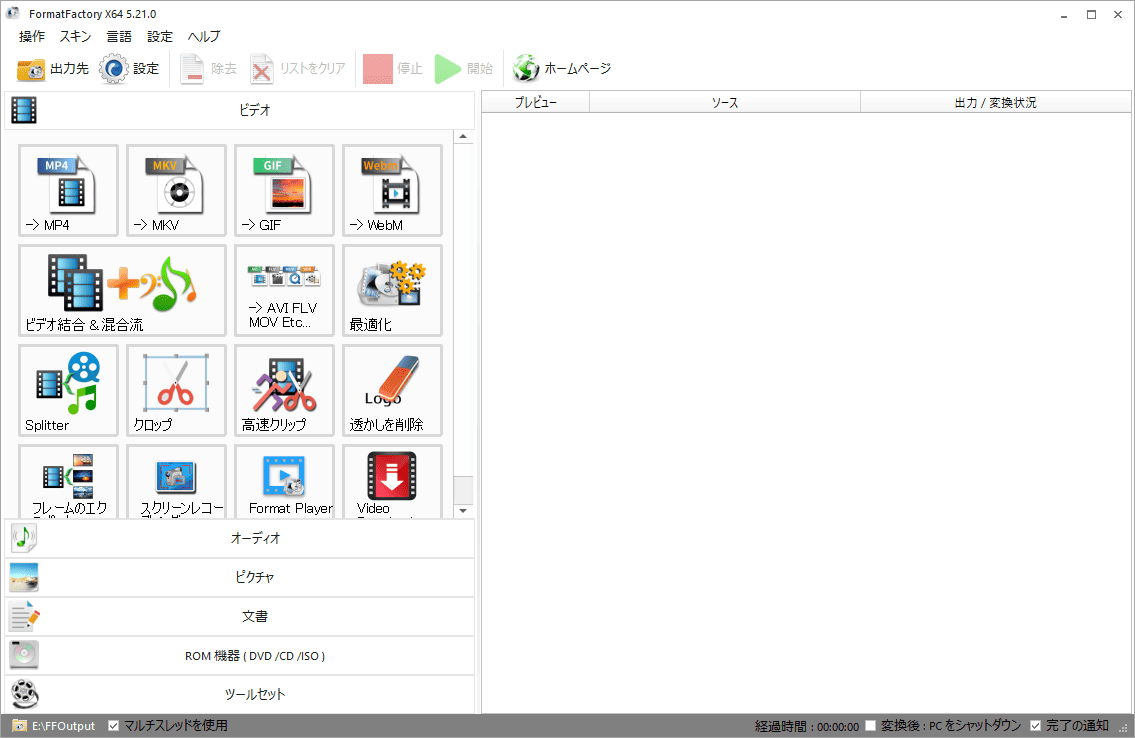Click the 出力 / 変換状況 column header
Image resolution: width=1135 pixels, height=738 pixels.
pyautogui.click(x=995, y=103)
